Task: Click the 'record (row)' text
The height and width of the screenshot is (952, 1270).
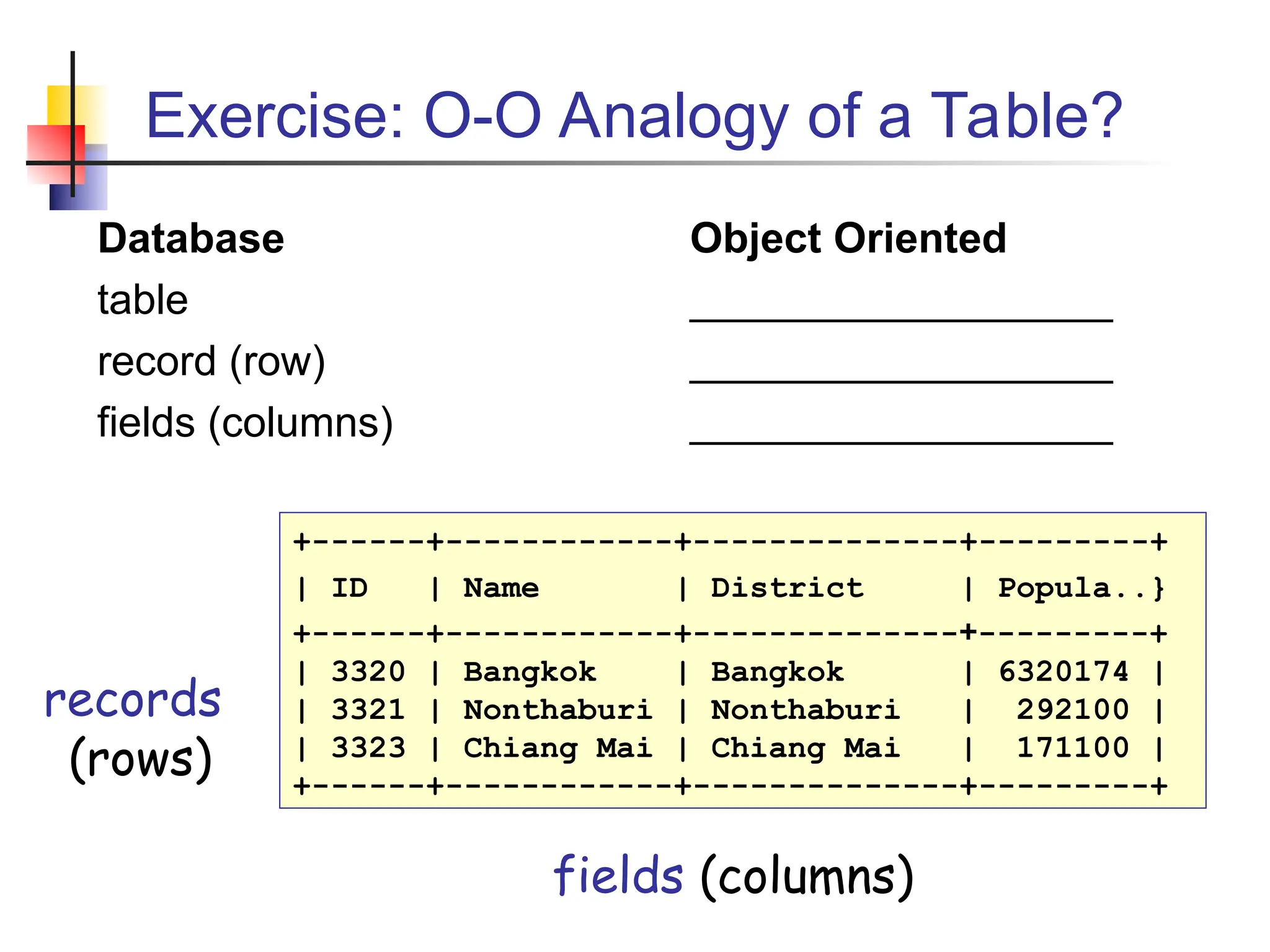Action: 211,362
